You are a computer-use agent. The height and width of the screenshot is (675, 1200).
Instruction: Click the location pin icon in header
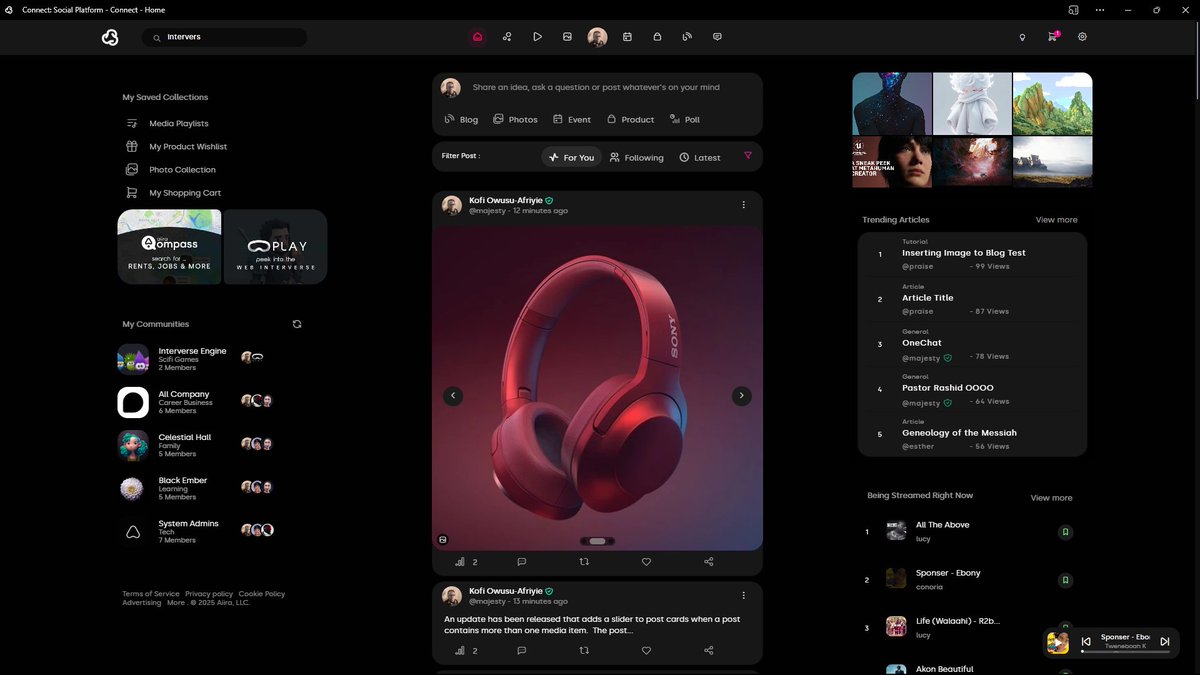point(1022,37)
